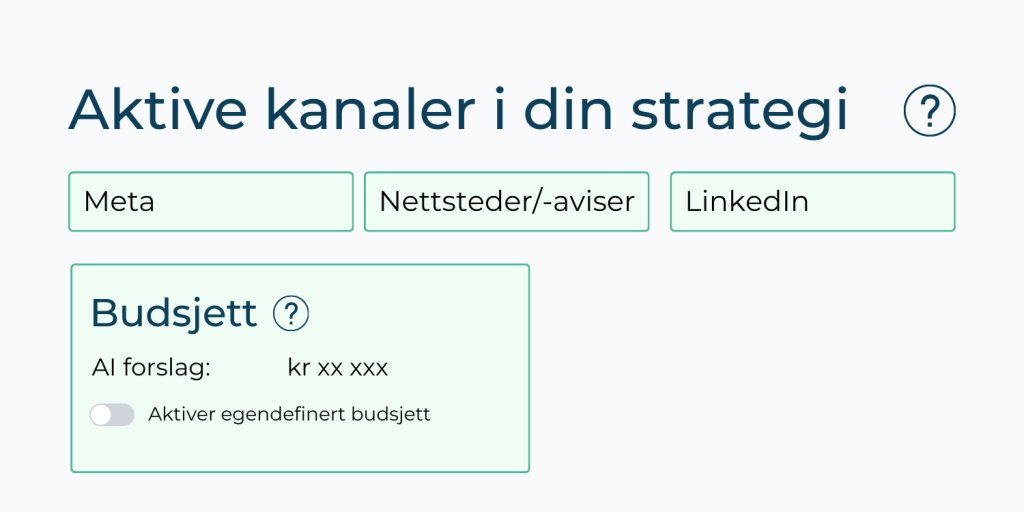1024x512 pixels.
Task: Click the "LinkedIn" text label
Action: (x=747, y=202)
